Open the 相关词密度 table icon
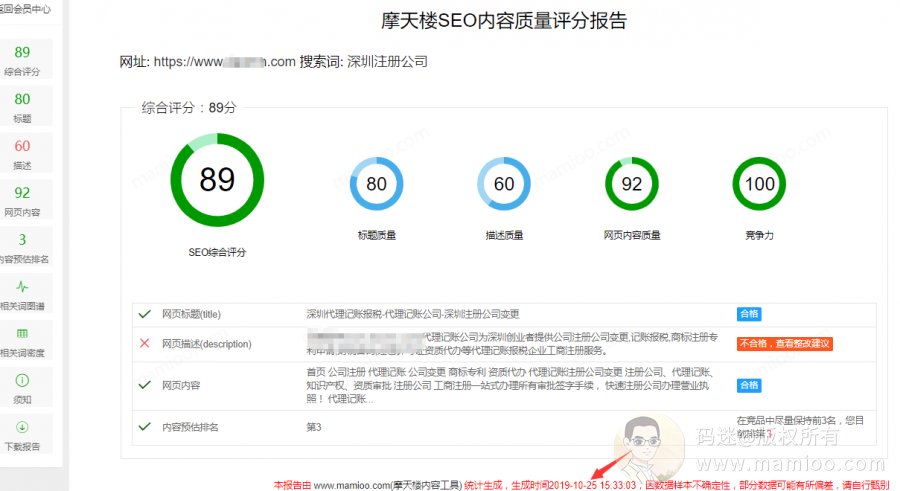 coord(22,333)
